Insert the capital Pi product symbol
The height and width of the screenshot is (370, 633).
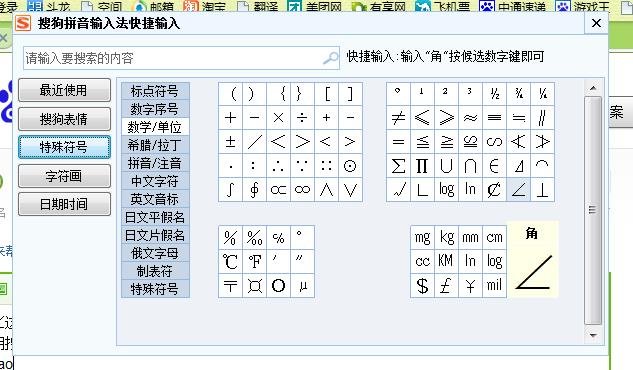422,166
